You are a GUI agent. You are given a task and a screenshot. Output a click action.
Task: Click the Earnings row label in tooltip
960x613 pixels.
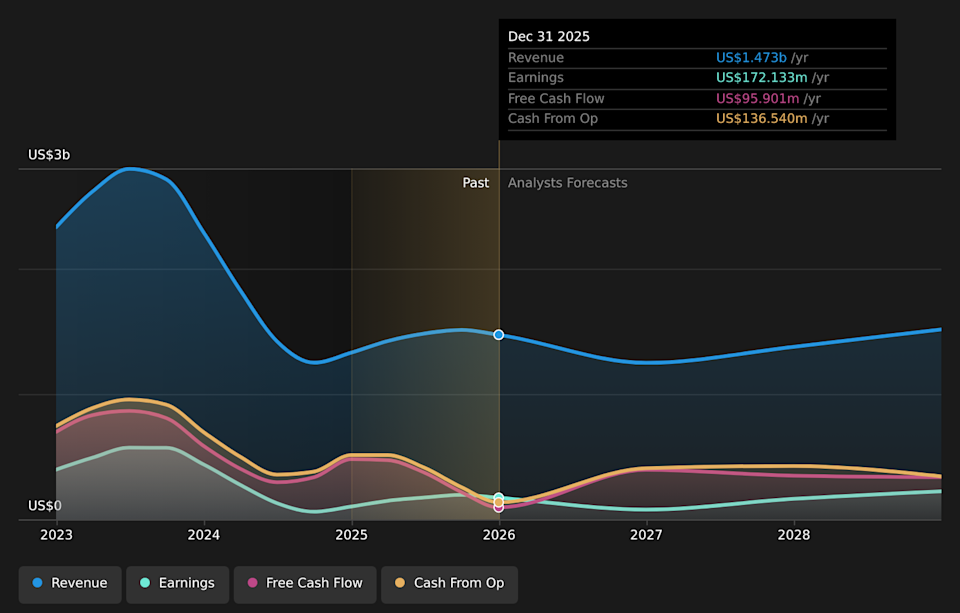coord(536,78)
